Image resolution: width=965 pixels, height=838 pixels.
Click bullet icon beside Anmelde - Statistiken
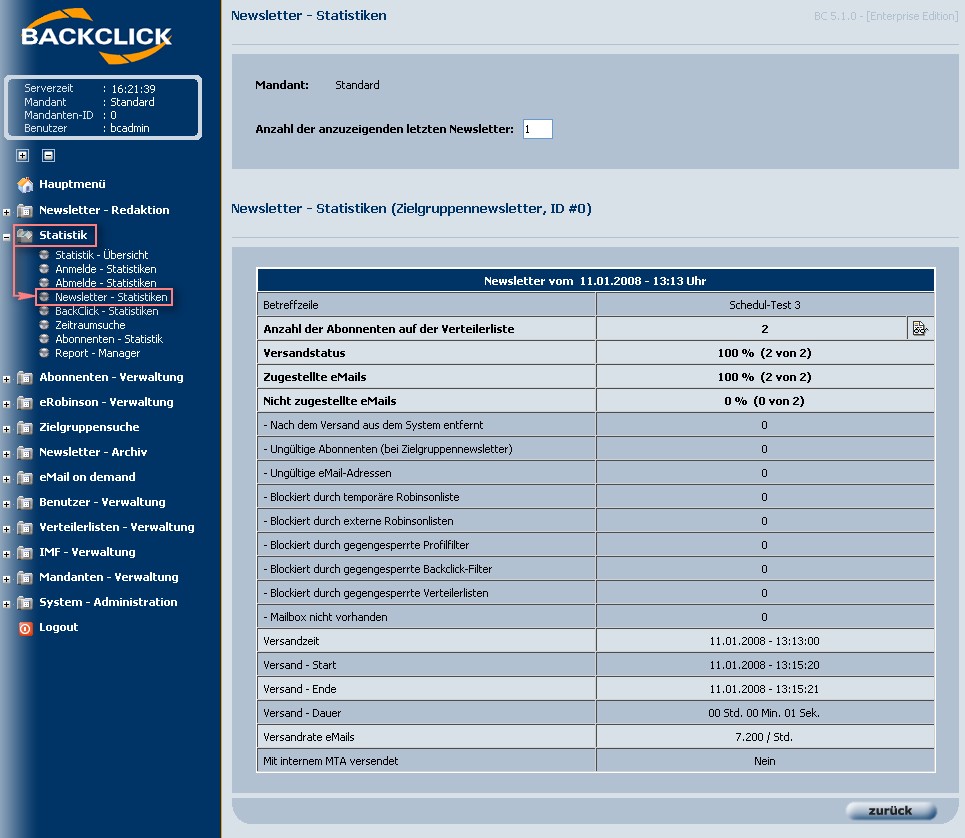pos(44,268)
